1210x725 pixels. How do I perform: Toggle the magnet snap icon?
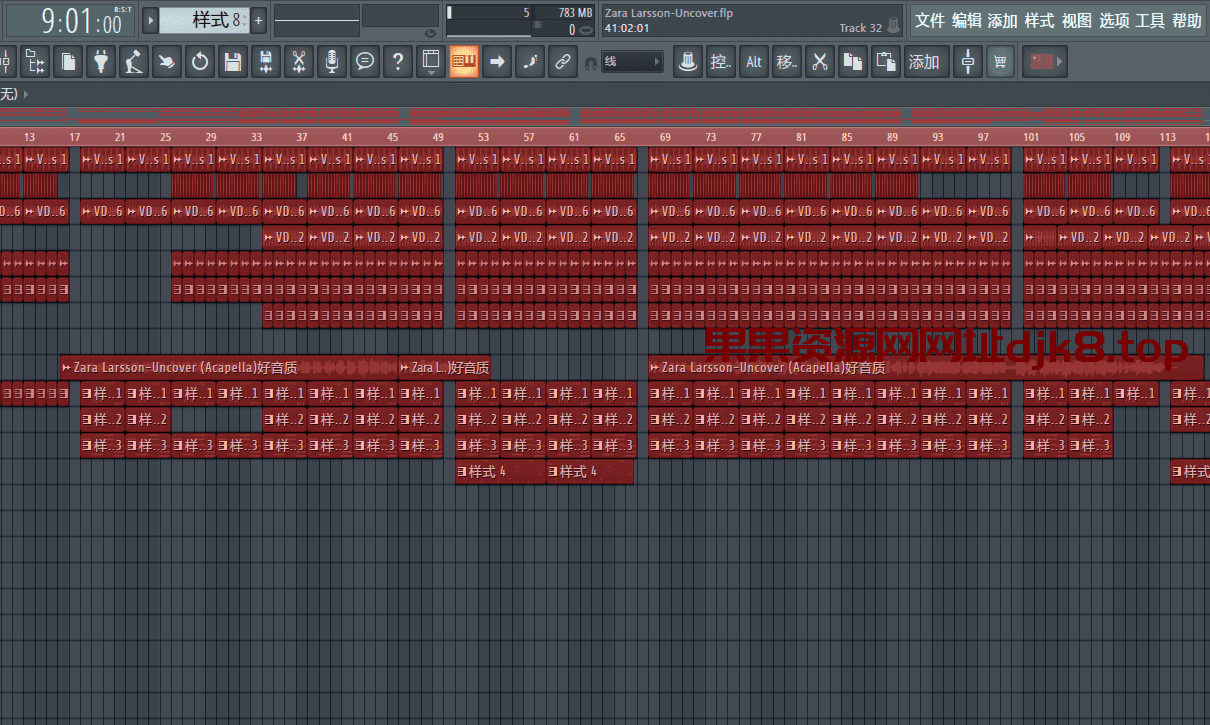point(590,63)
